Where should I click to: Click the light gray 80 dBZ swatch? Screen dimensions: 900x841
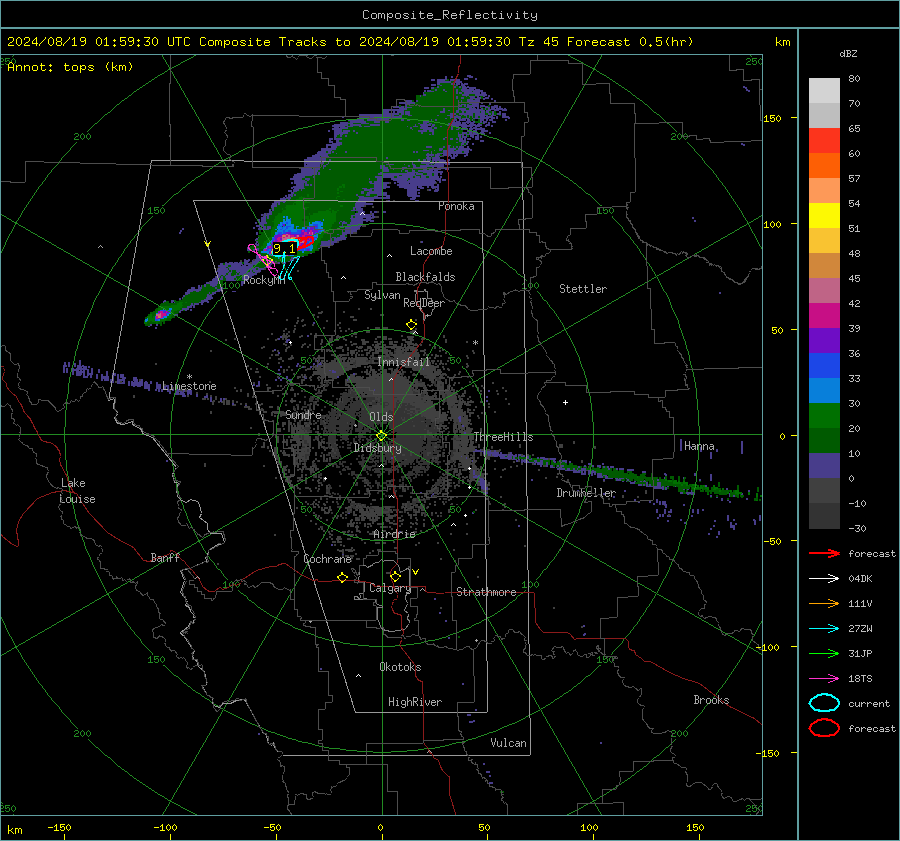coord(824,91)
